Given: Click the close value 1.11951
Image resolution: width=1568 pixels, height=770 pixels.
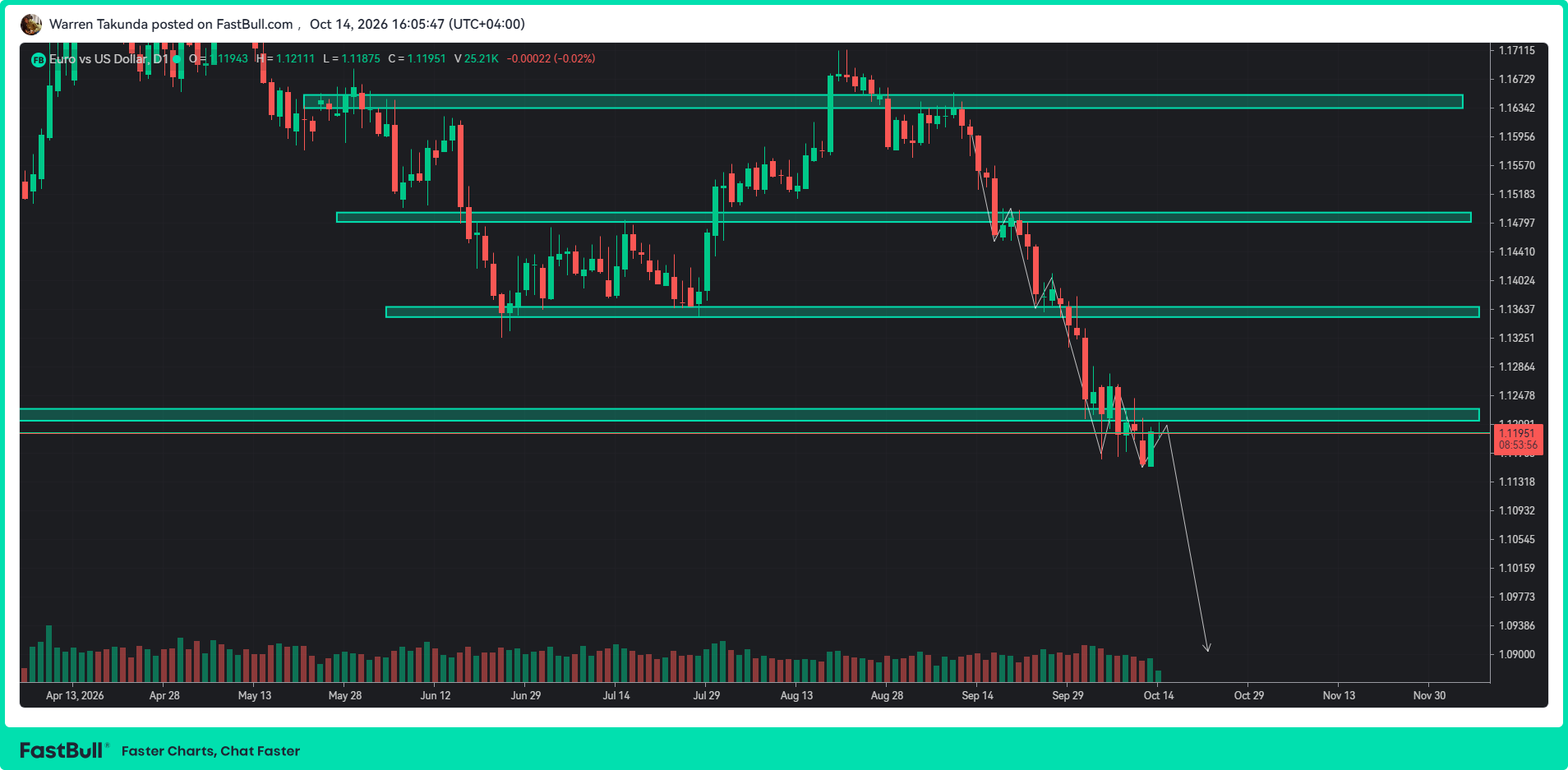Looking at the screenshot, I should [x=427, y=58].
